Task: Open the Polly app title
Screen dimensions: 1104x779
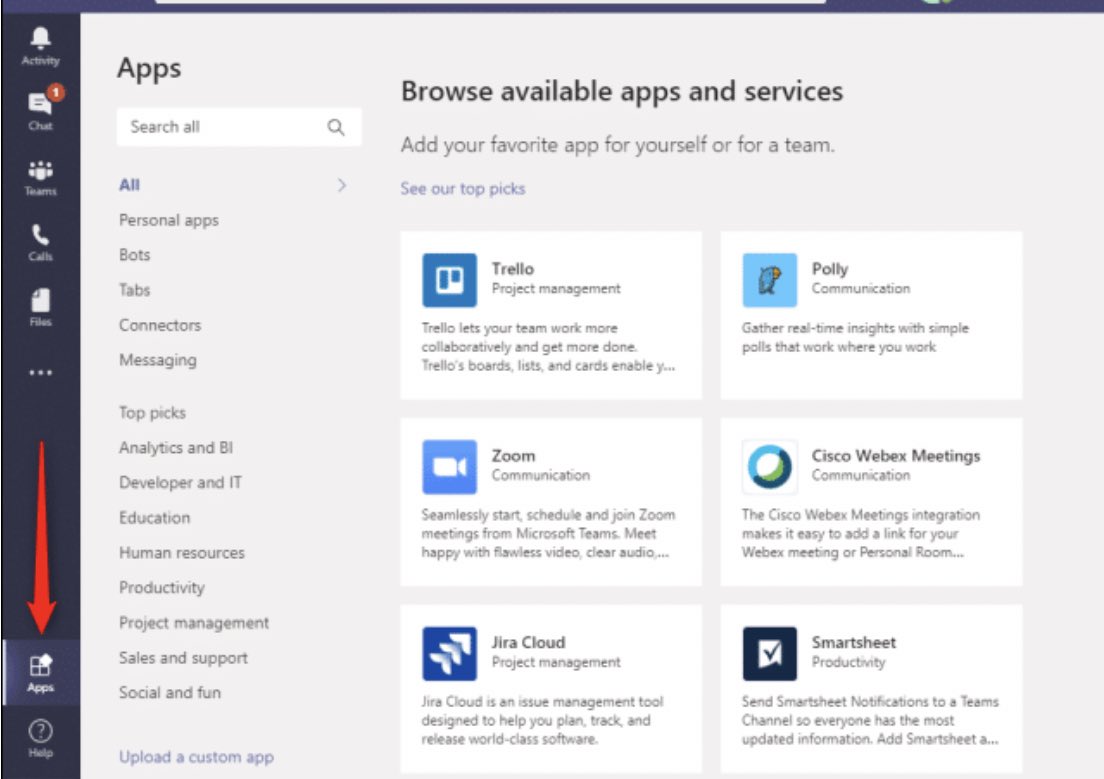Action: pos(830,269)
